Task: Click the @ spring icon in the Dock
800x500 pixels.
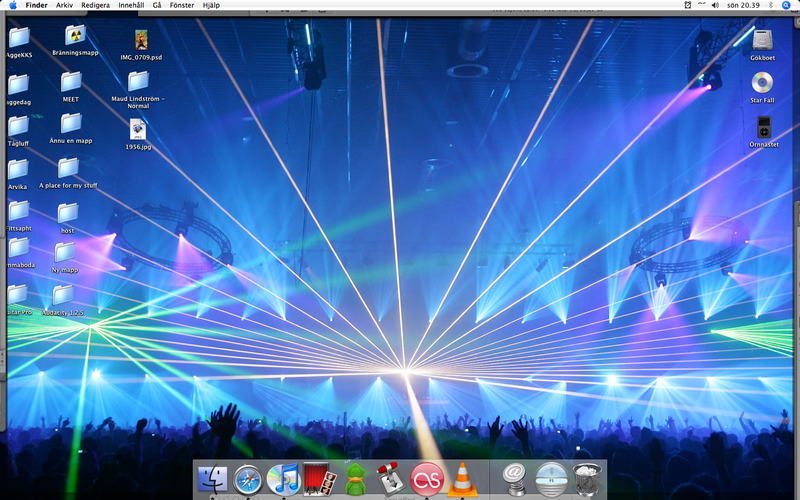Action: coord(514,479)
